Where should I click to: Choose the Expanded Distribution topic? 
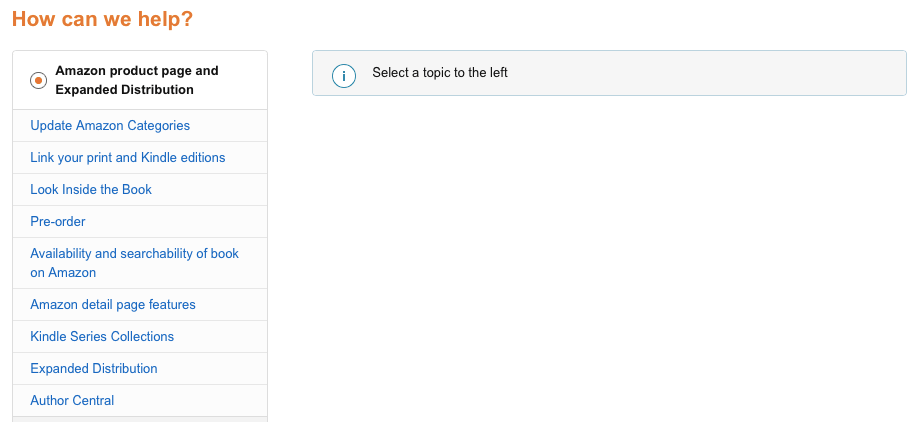pos(94,369)
